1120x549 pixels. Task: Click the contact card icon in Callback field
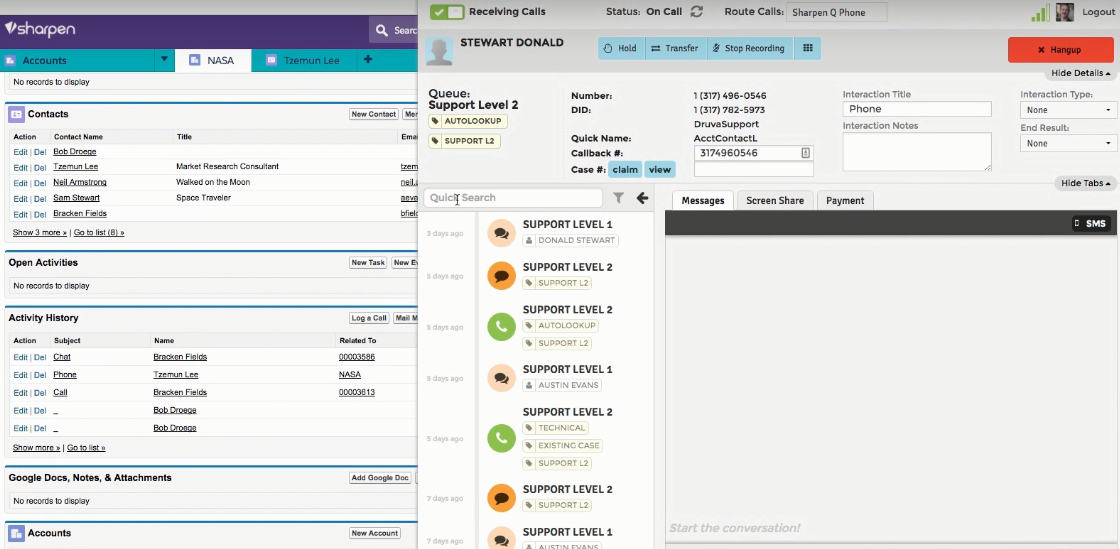pyautogui.click(x=805, y=153)
